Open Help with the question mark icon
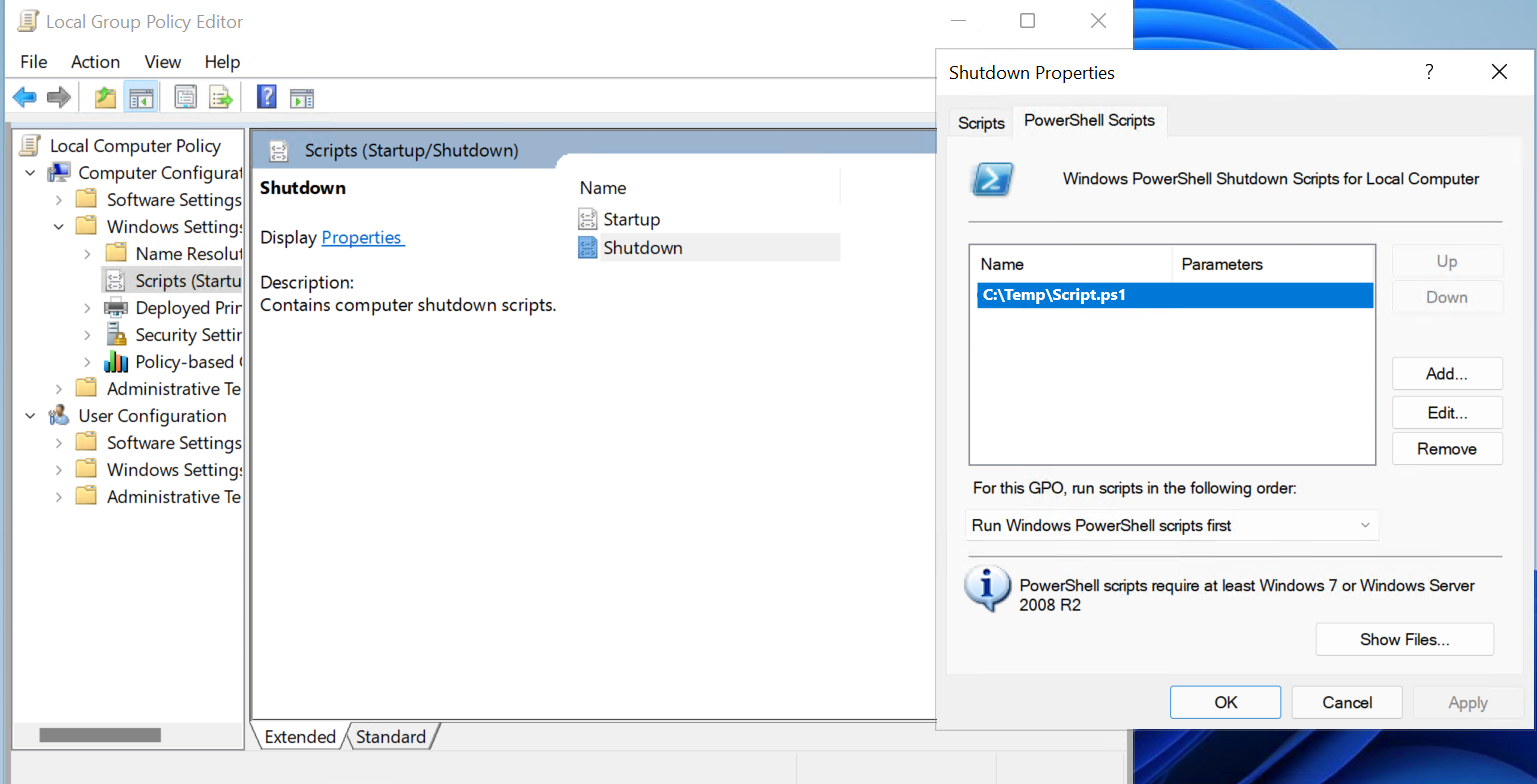Screen dimensions: 1537x784 point(267,97)
